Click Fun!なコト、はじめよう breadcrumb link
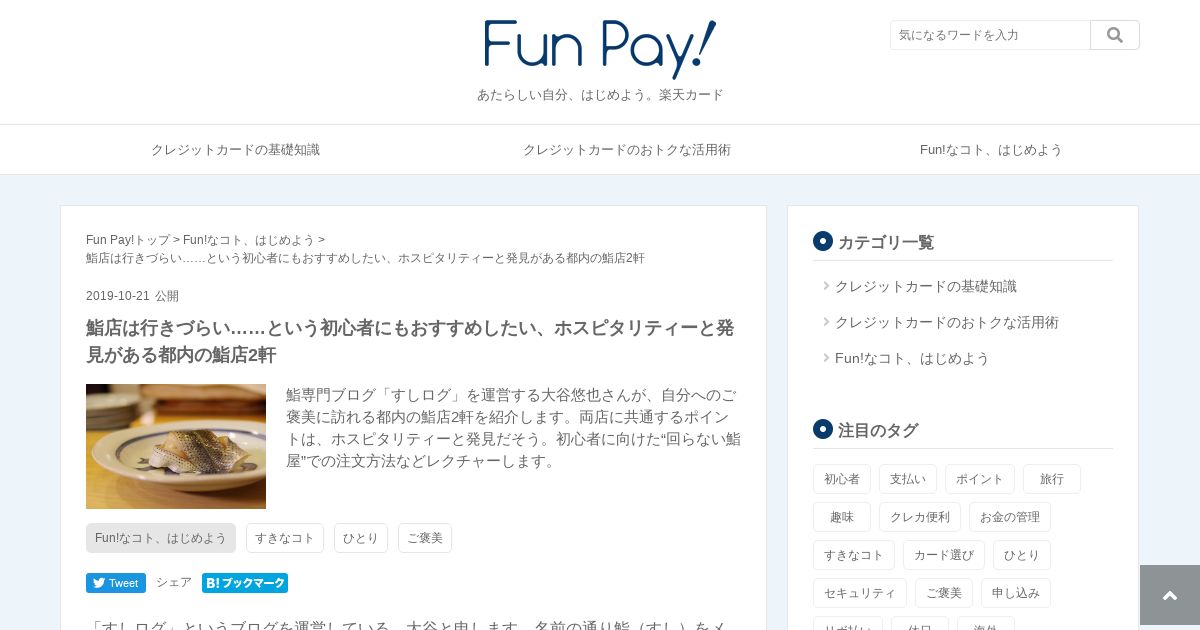The width and height of the screenshot is (1200, 630). (x=249, y=240)
